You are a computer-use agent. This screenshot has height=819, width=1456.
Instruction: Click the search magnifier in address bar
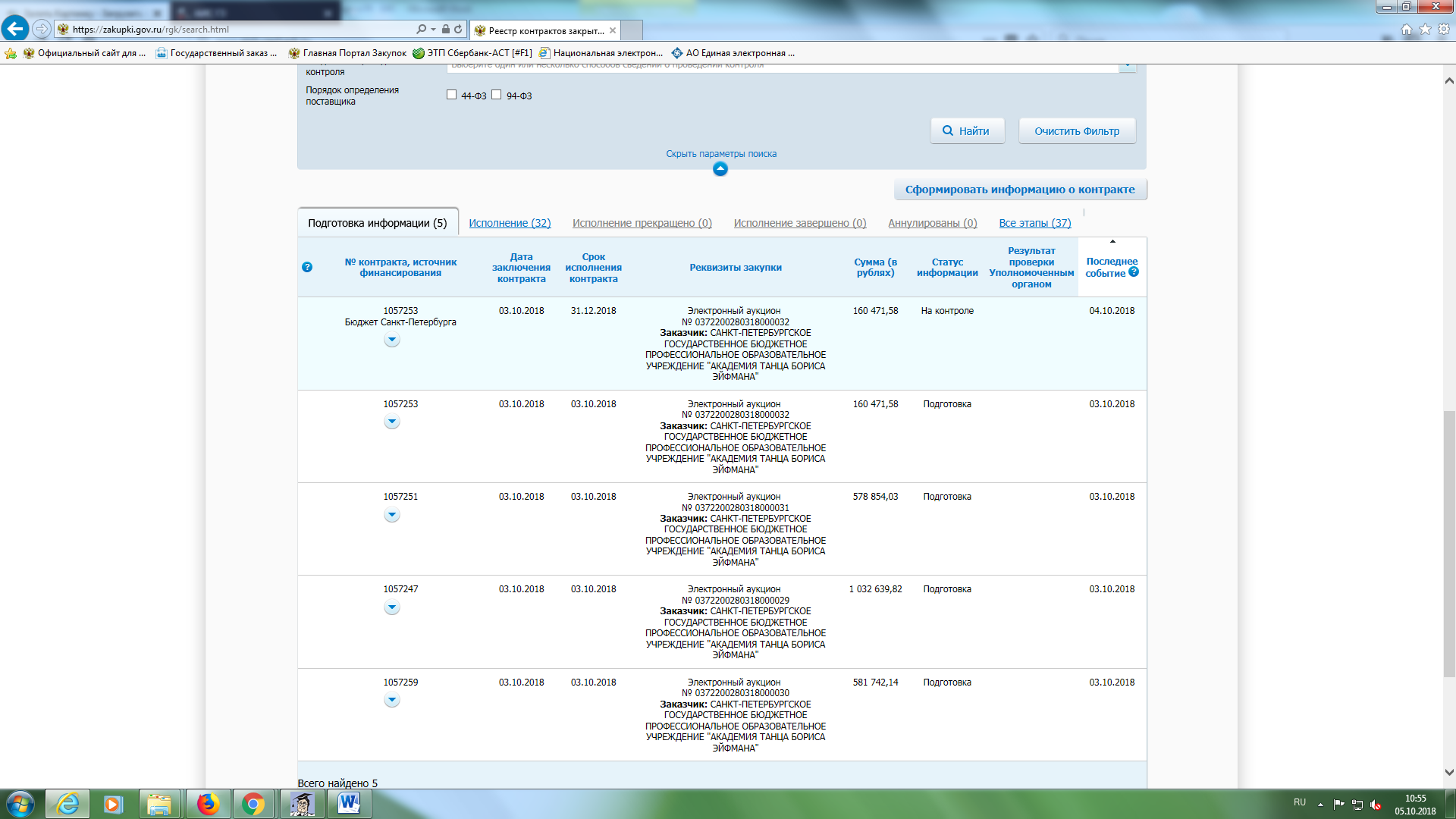click(421, 29)
